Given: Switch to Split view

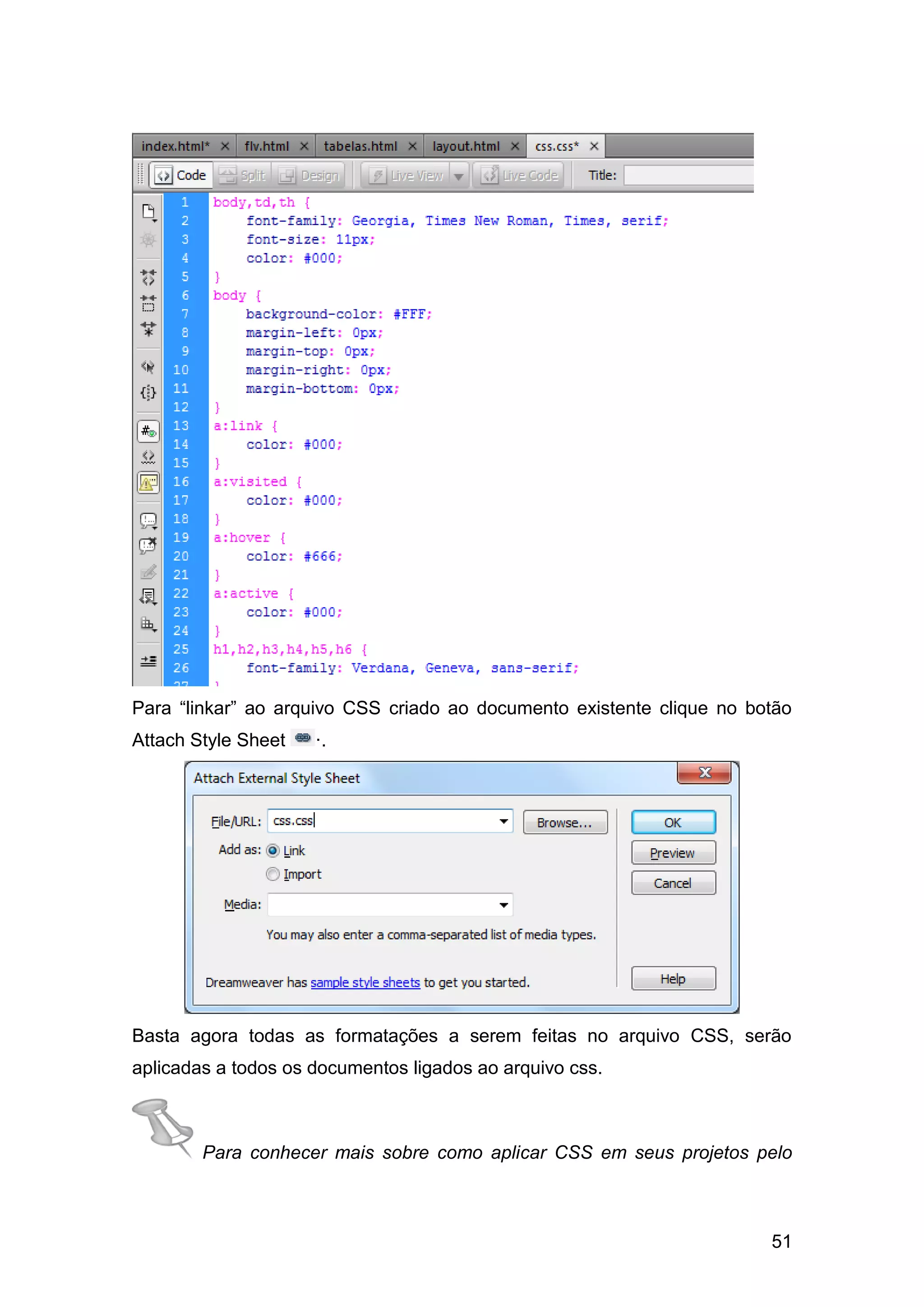Looking at the screenshot, I should pos(243,175).
